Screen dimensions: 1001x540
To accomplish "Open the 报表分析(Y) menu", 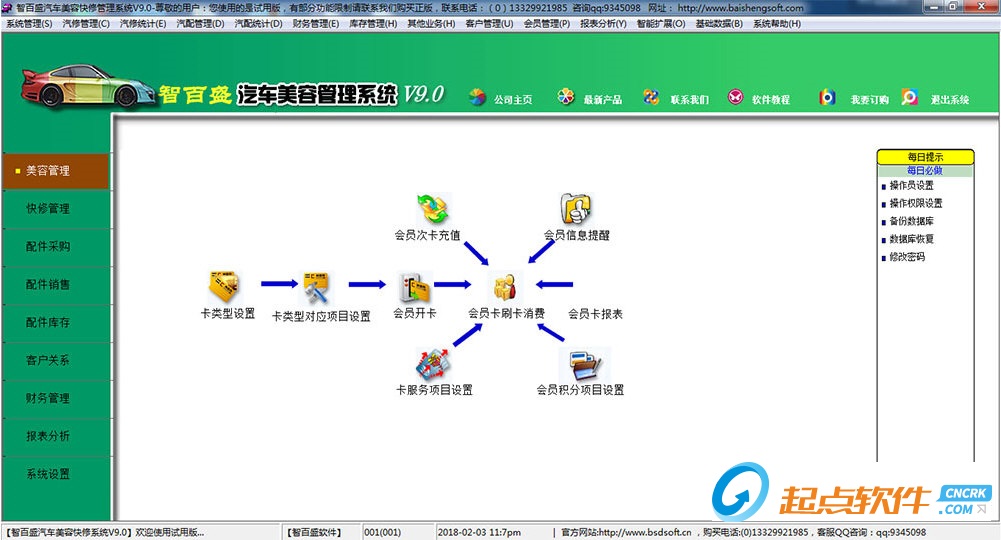I will (603, 24).
